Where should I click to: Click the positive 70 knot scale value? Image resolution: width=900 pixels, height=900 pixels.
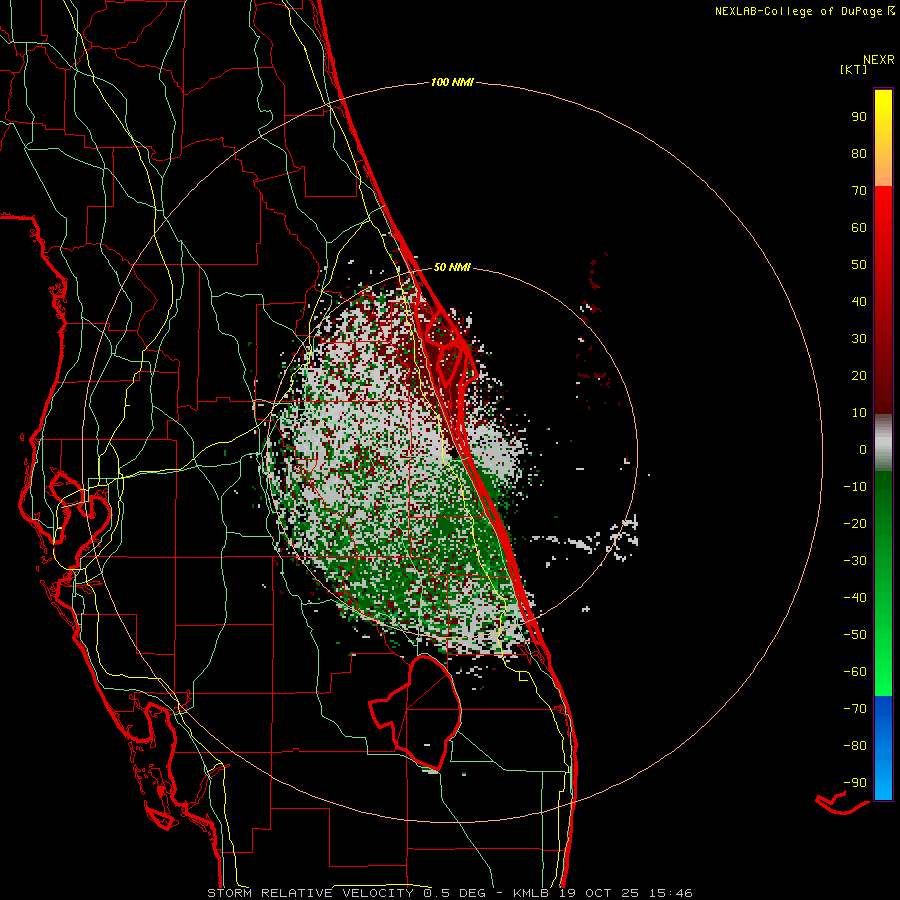click(x=859, y=191)
